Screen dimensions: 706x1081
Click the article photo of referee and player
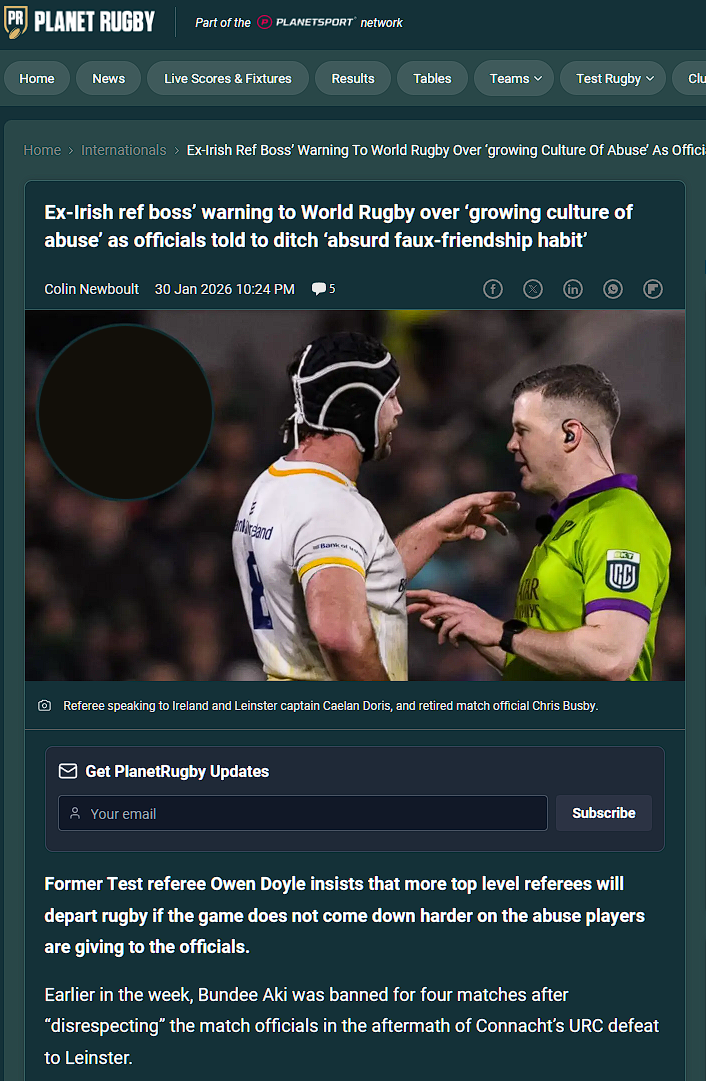click(x=355, y=495)
